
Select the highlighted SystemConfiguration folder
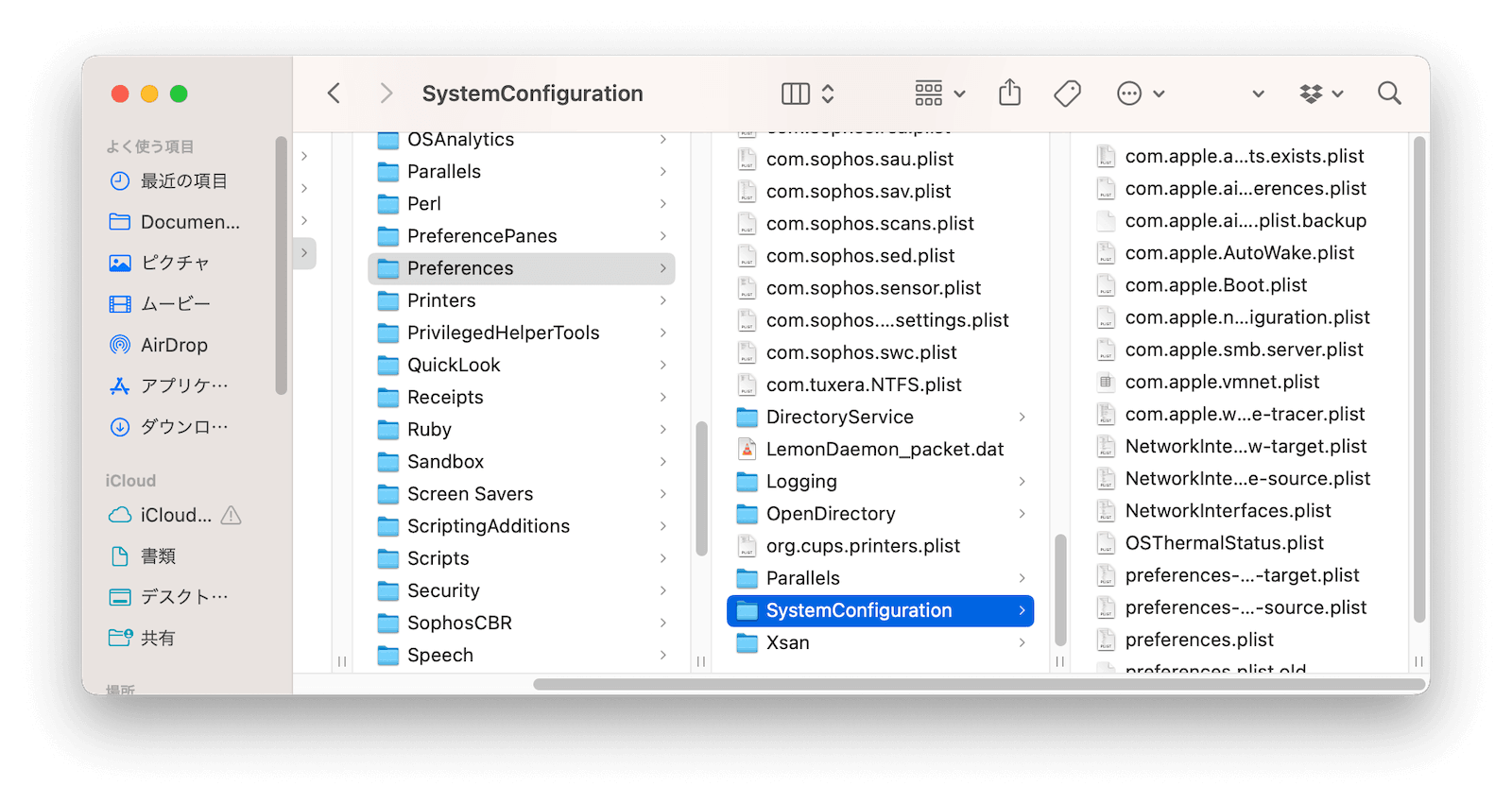pyautogui.click(x=881, y=610)
